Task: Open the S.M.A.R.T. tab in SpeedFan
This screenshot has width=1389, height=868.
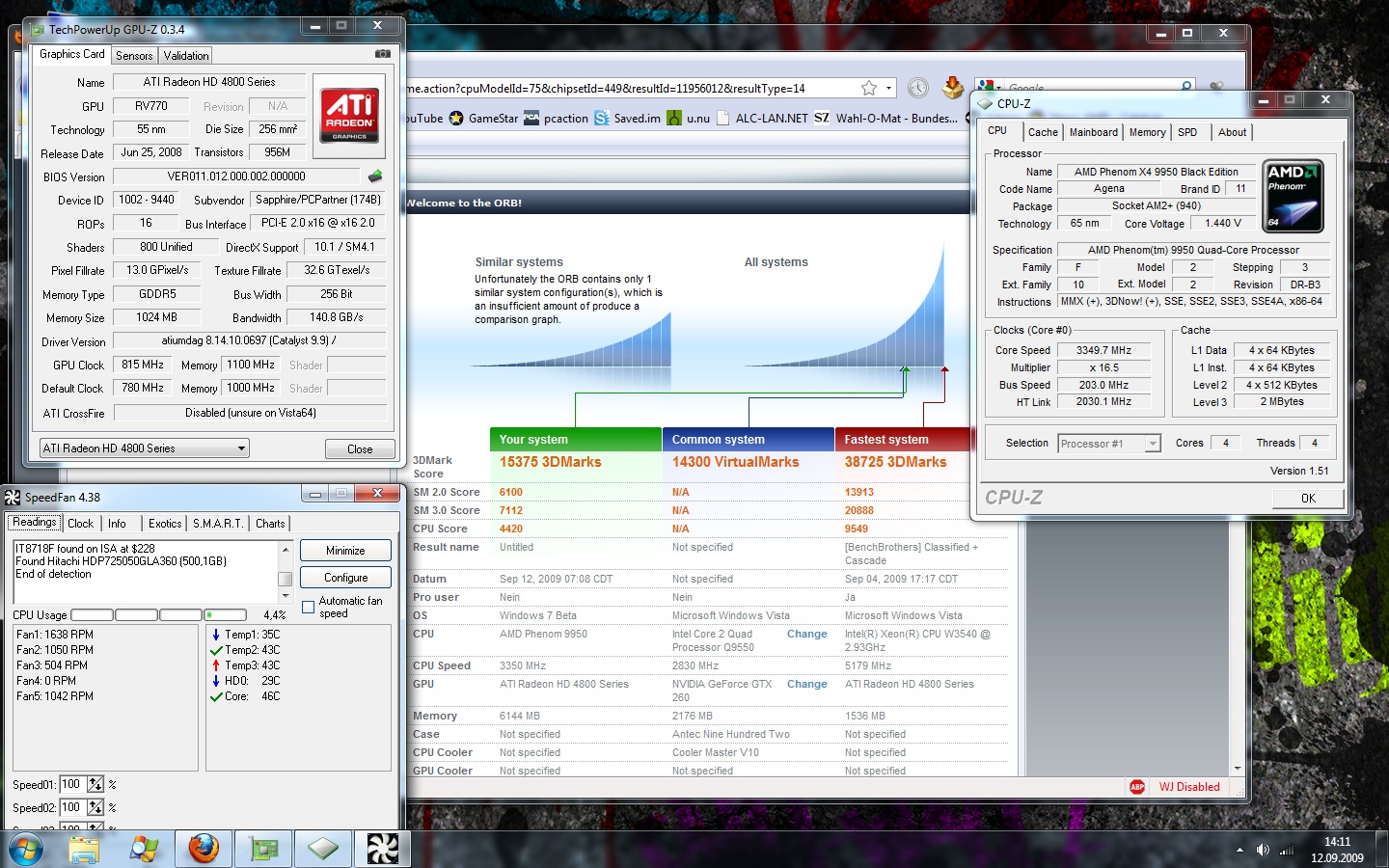Action: pos(218,524)
